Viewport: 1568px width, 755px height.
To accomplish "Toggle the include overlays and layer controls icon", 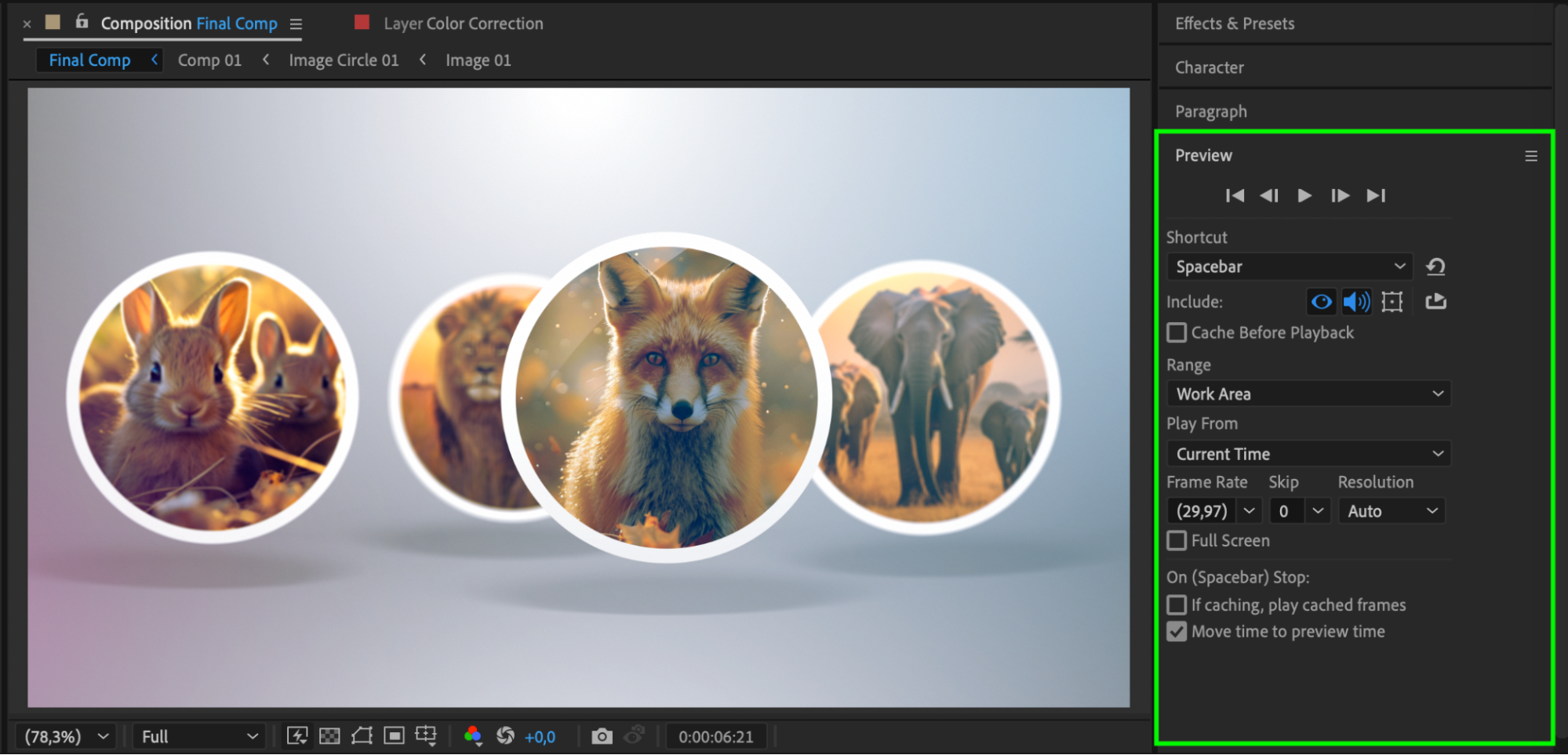I will tap(1392, 302).
